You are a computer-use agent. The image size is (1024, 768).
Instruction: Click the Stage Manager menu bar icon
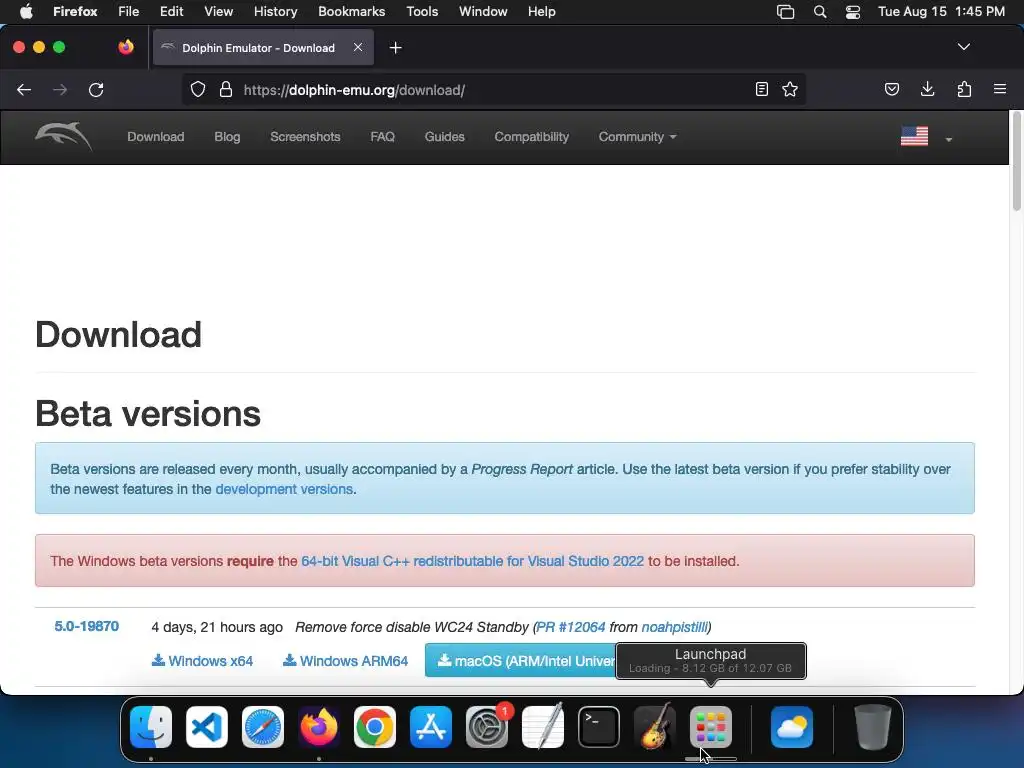coord(786,12)
